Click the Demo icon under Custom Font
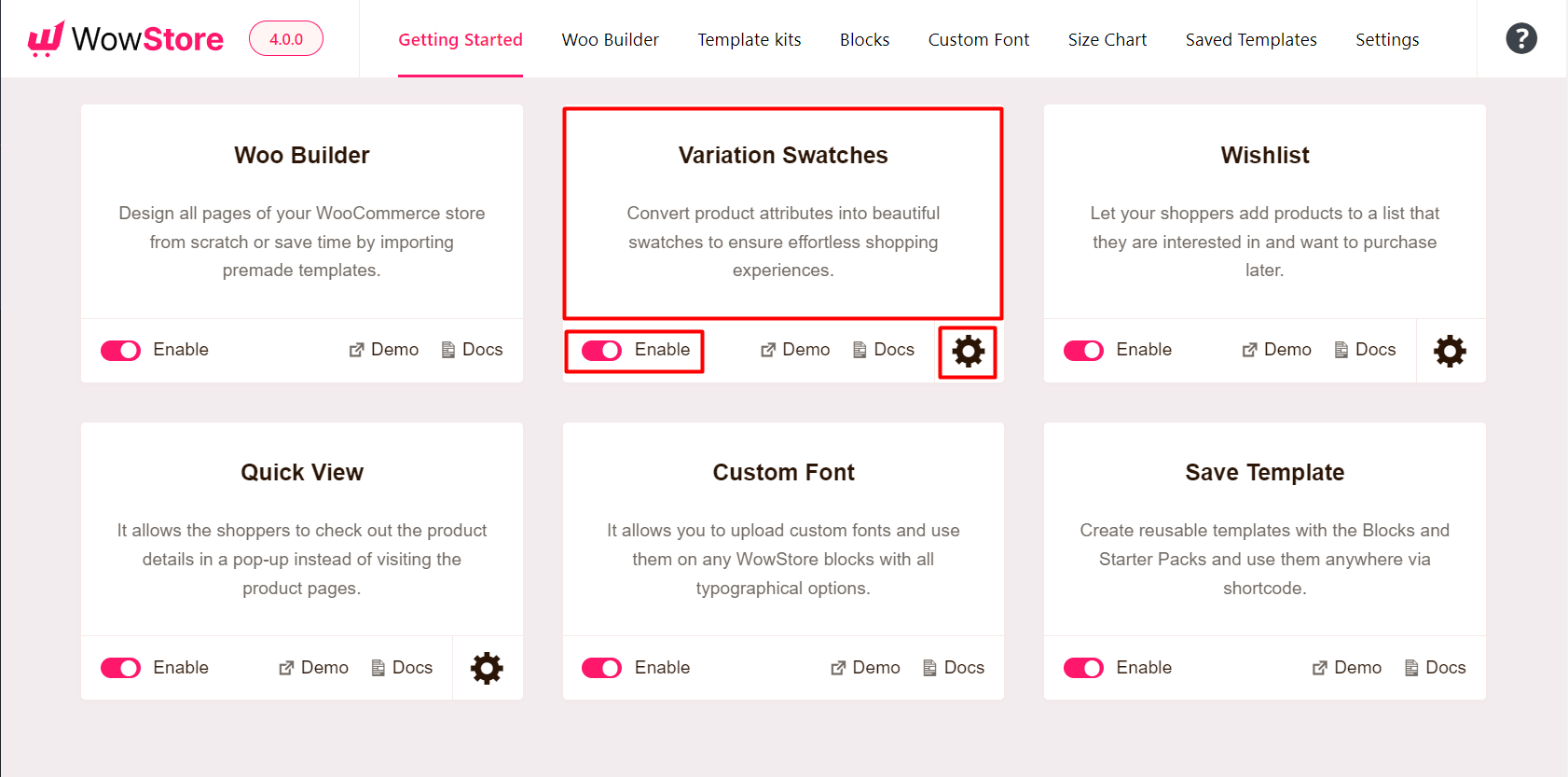The height and width of the screenshot is (777, 1568). point(837,667)
